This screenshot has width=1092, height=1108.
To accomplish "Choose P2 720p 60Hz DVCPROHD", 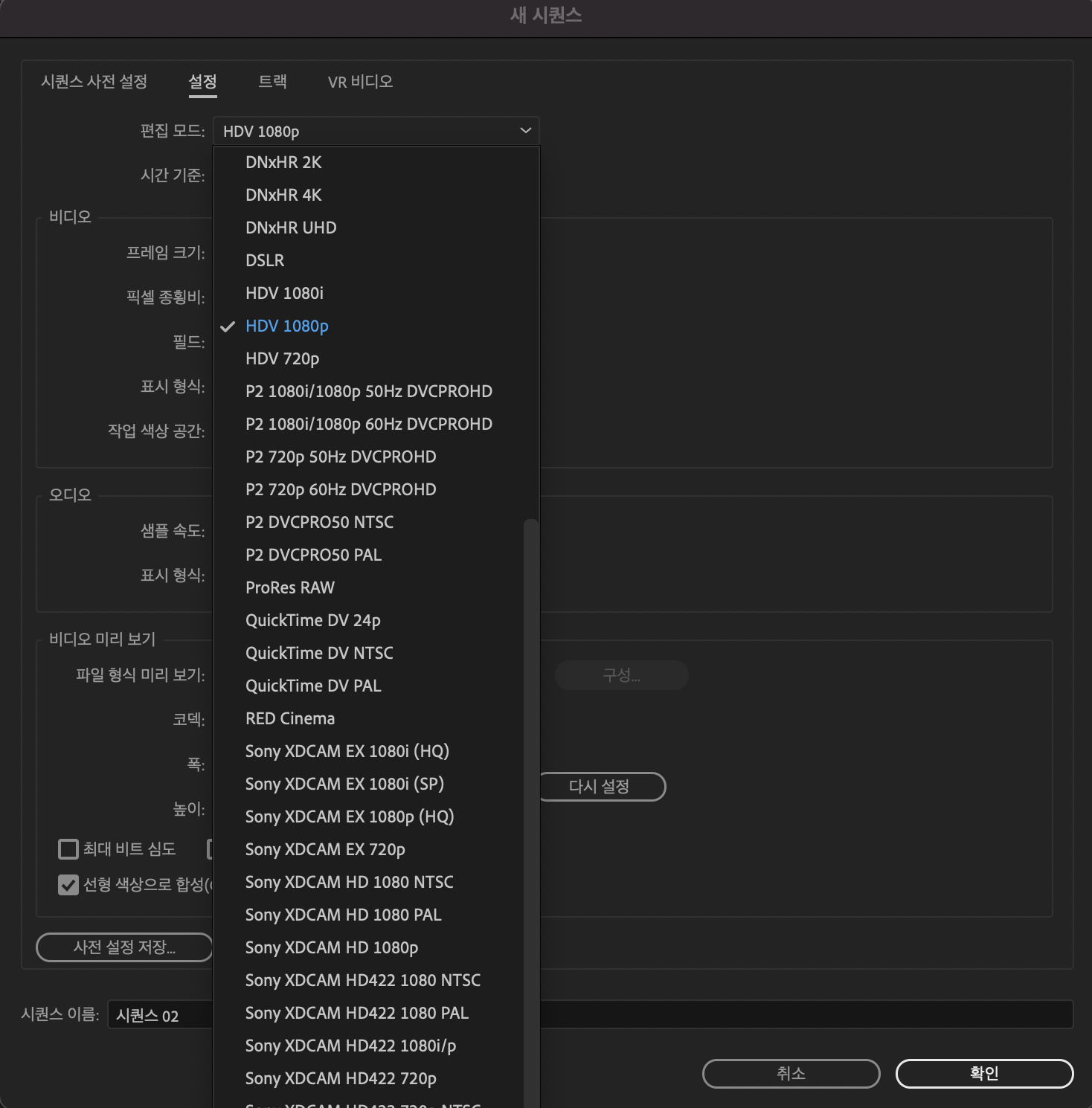I will [376, 489].
